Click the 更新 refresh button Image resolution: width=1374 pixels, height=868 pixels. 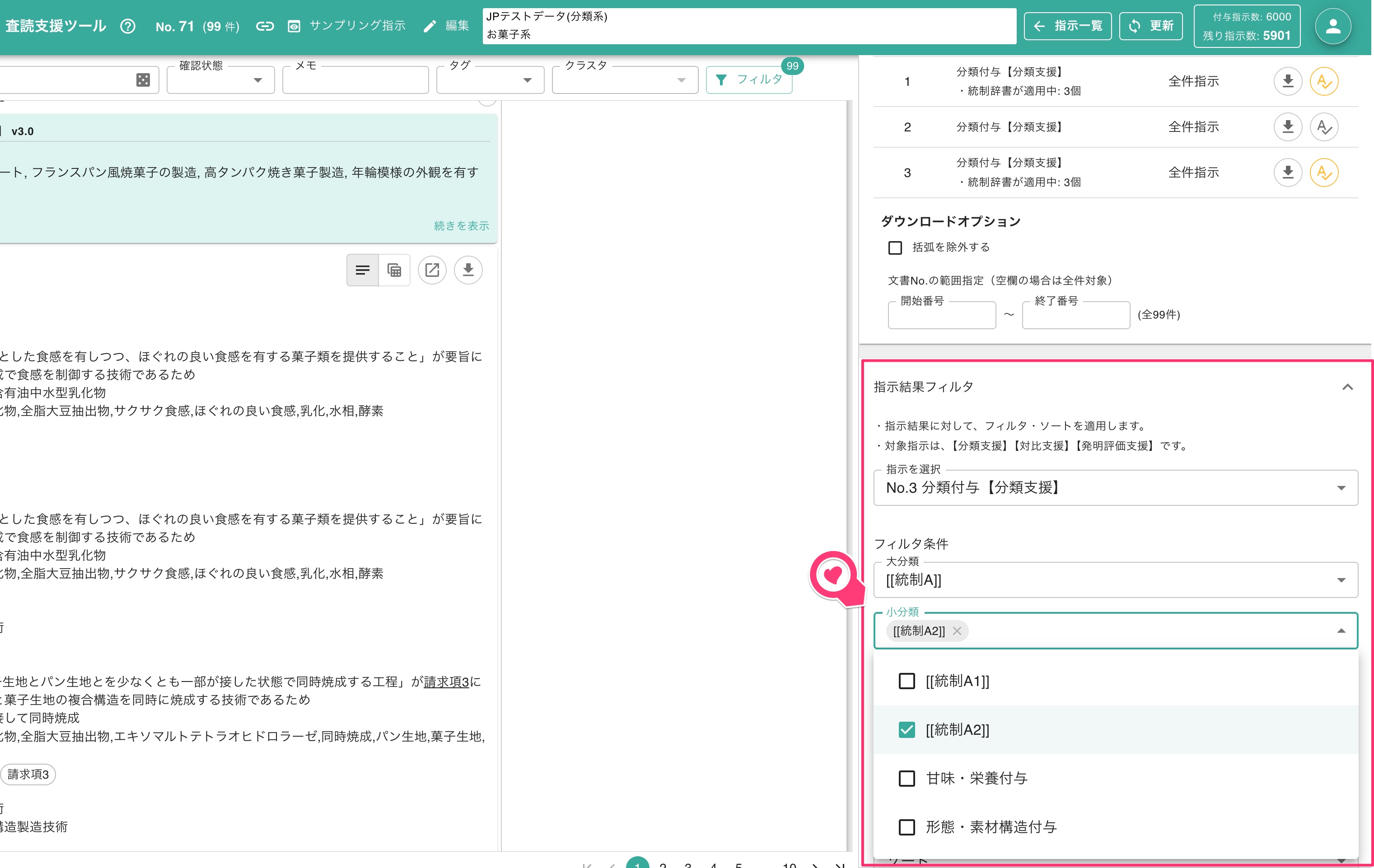pyautogui.click(x=1150, y=26)
